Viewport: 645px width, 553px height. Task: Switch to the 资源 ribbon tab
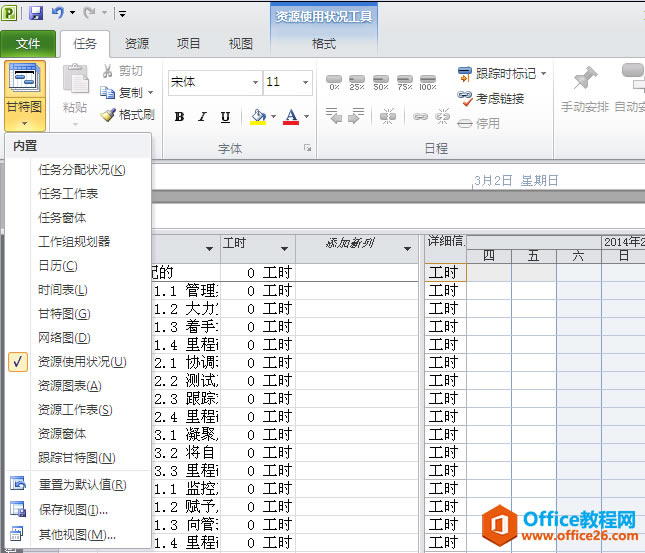click(x=137, y=44)
